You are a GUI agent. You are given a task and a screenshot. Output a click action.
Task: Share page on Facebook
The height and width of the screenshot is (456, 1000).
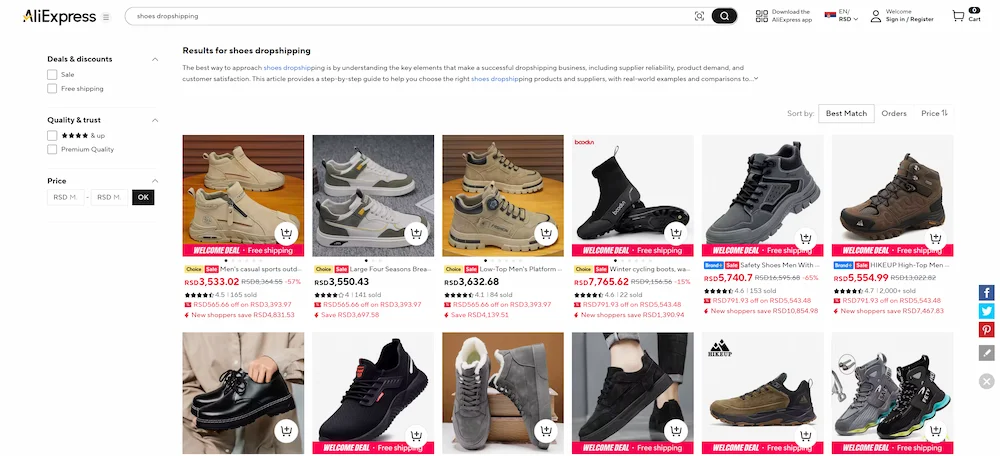[986, 293]
